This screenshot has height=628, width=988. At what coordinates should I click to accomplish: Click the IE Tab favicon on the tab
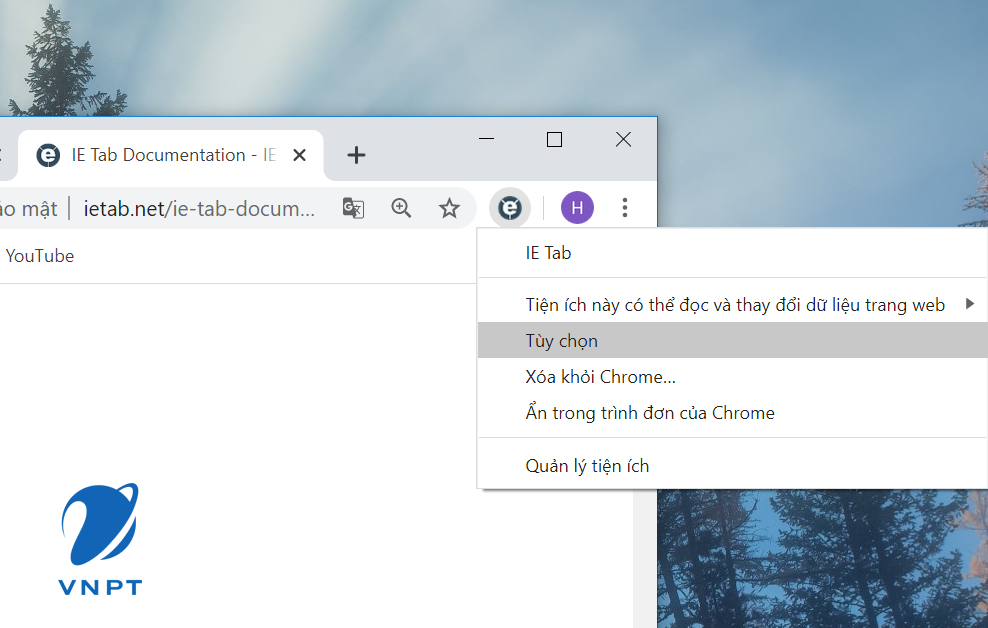(48, 155)
